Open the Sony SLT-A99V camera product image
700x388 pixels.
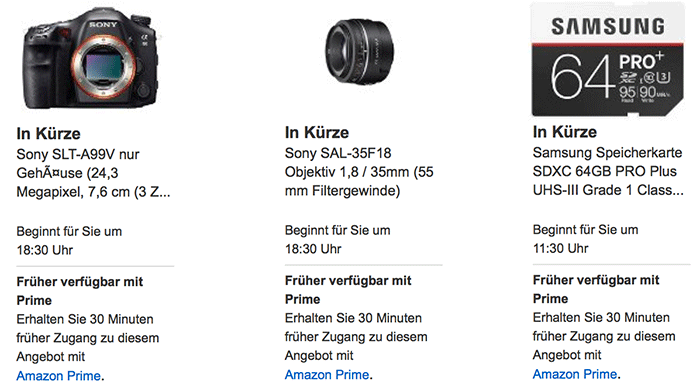coord(91,59)
